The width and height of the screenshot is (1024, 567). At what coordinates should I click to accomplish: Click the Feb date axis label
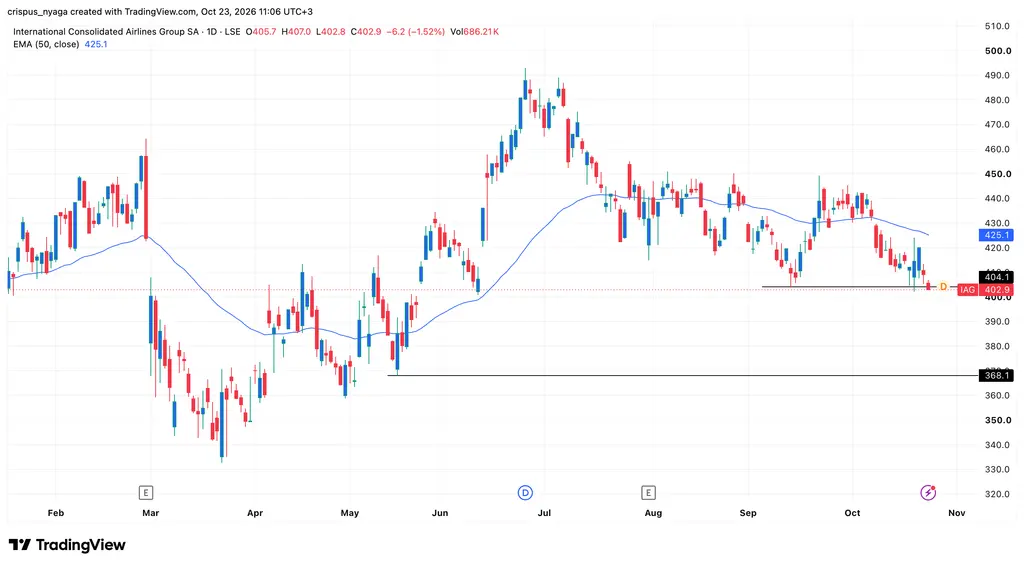click(56, 513)
